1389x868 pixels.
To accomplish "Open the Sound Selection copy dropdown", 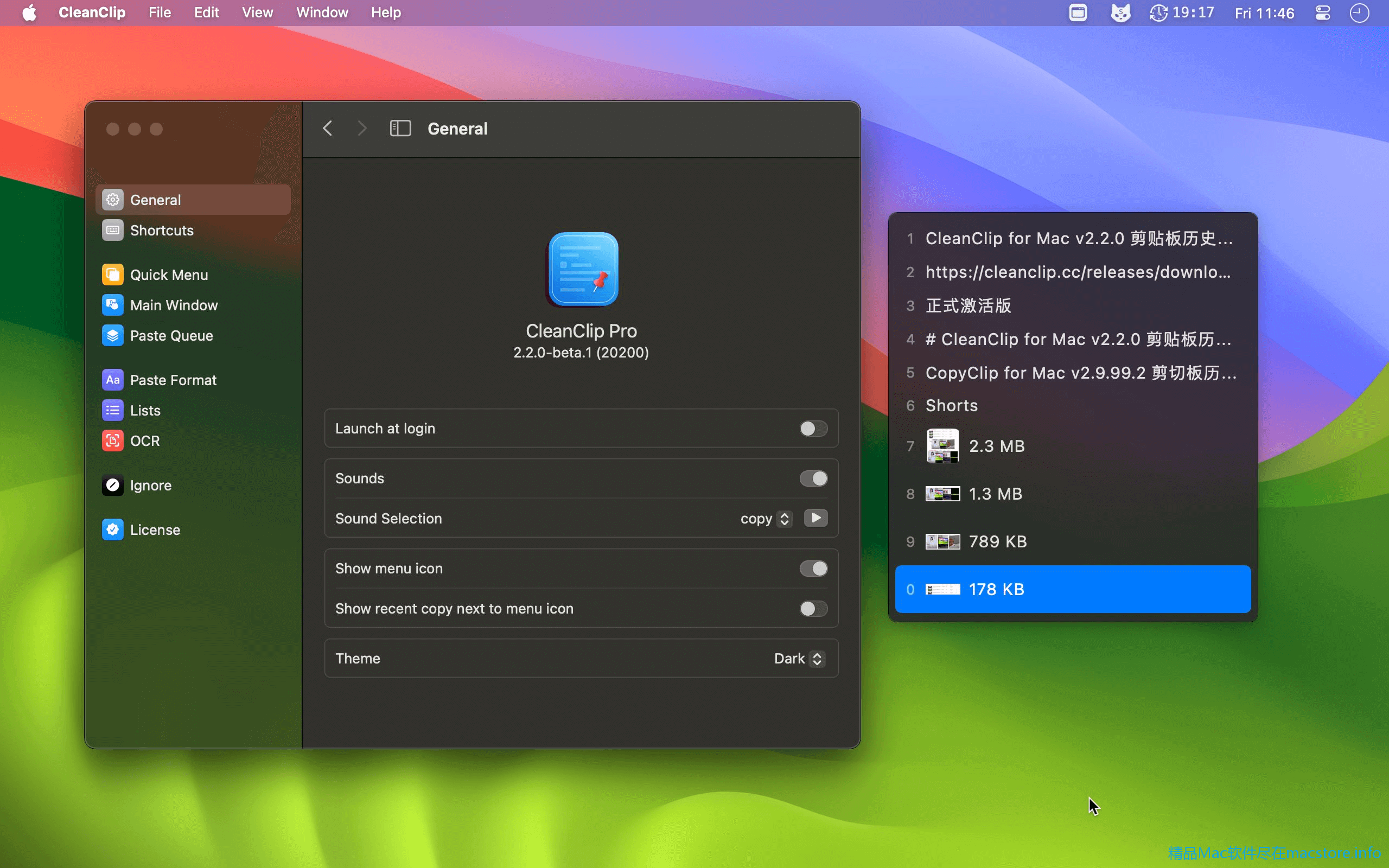I will tap(766, 519).
